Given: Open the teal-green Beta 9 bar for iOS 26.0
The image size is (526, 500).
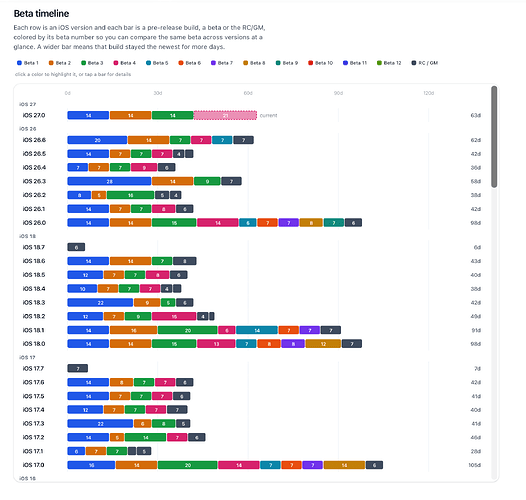Looking at the screenshot, I should tap(334, 222).
